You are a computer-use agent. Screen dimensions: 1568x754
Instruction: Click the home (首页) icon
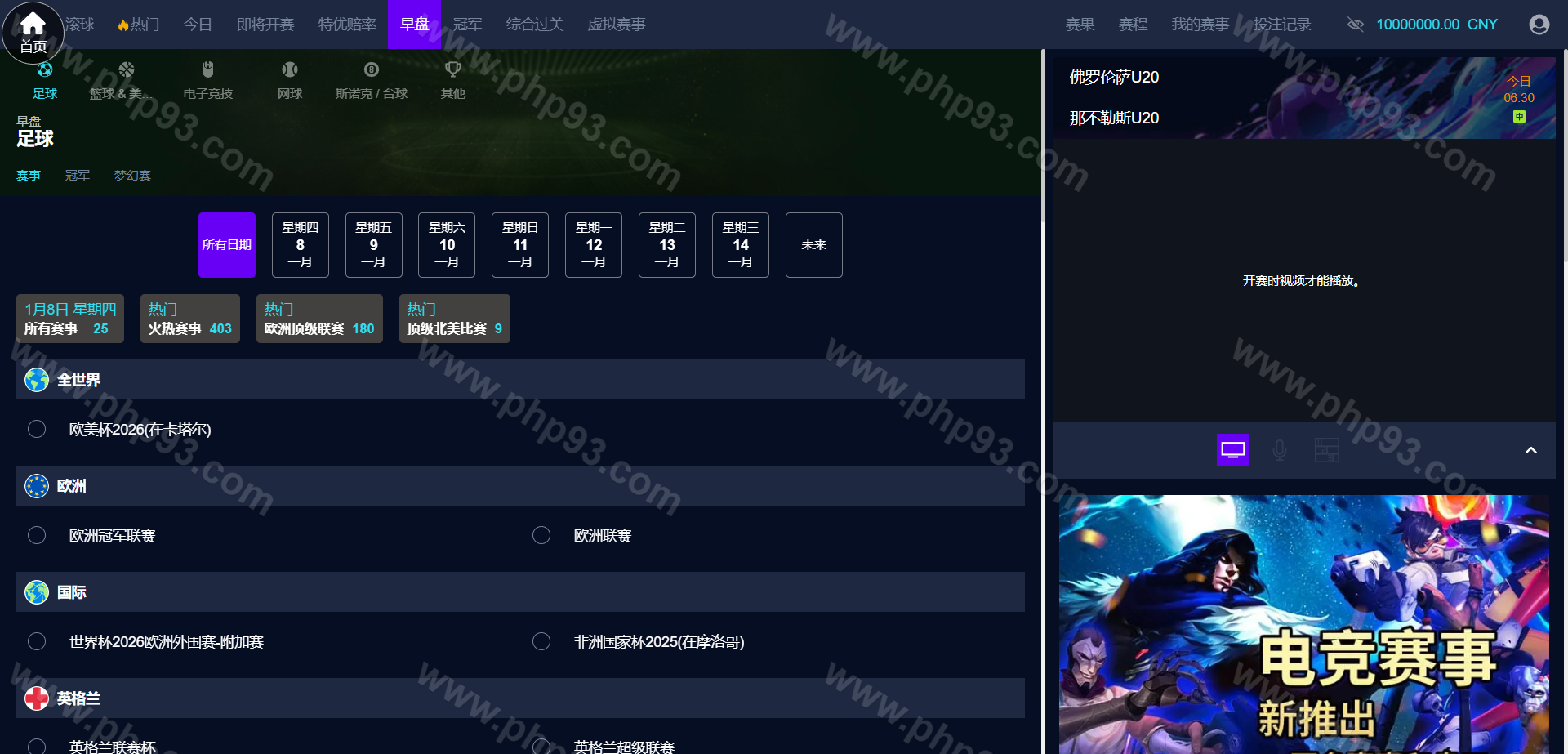[x=33, y=31]
